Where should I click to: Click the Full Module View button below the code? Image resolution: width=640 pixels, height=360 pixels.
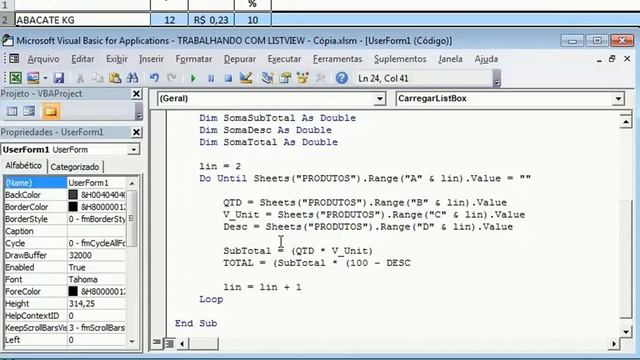[x=169, y=343]
